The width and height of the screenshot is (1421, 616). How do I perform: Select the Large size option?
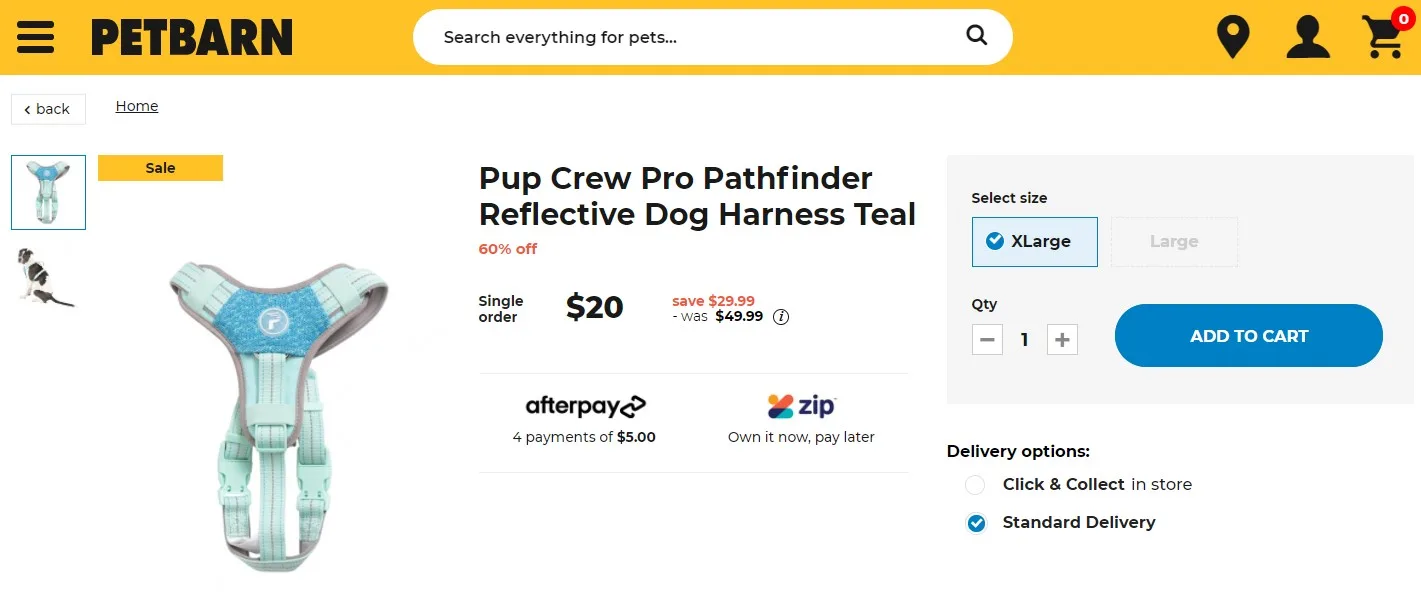[x=1174, y=242]
